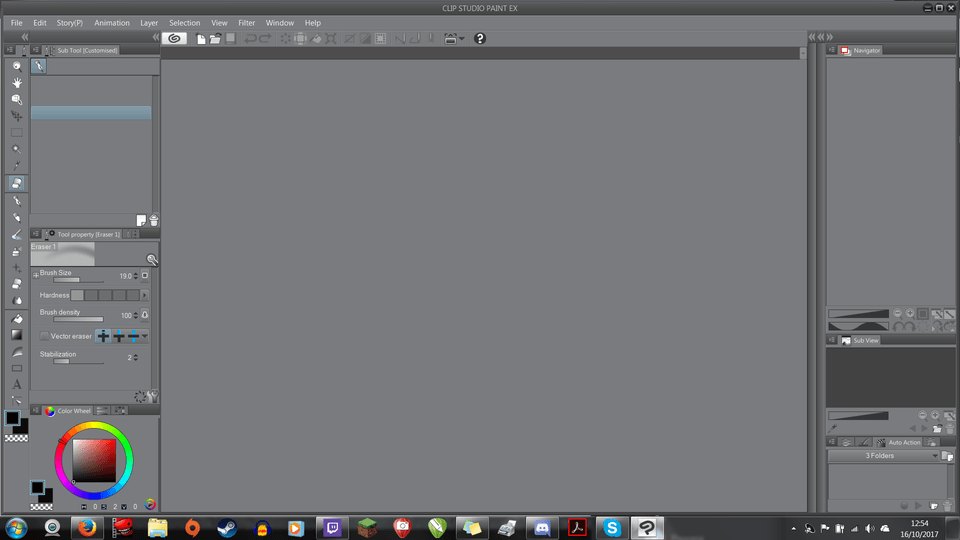960x540 pixels.
Task: Open a file from command bar
Action: 216,39
